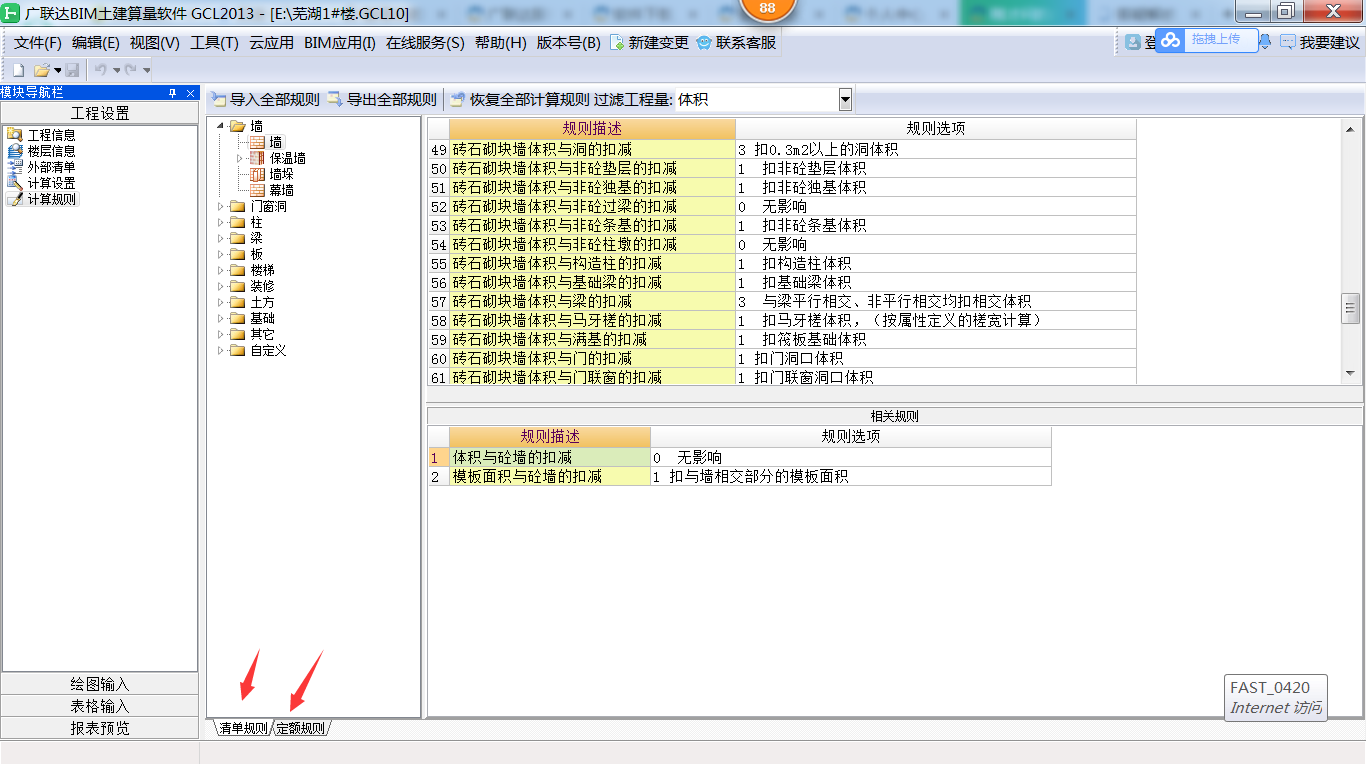Screen dimensions: 1366x764
Task: Expand the 装修 tree node
Action: [x=221, y=286]
